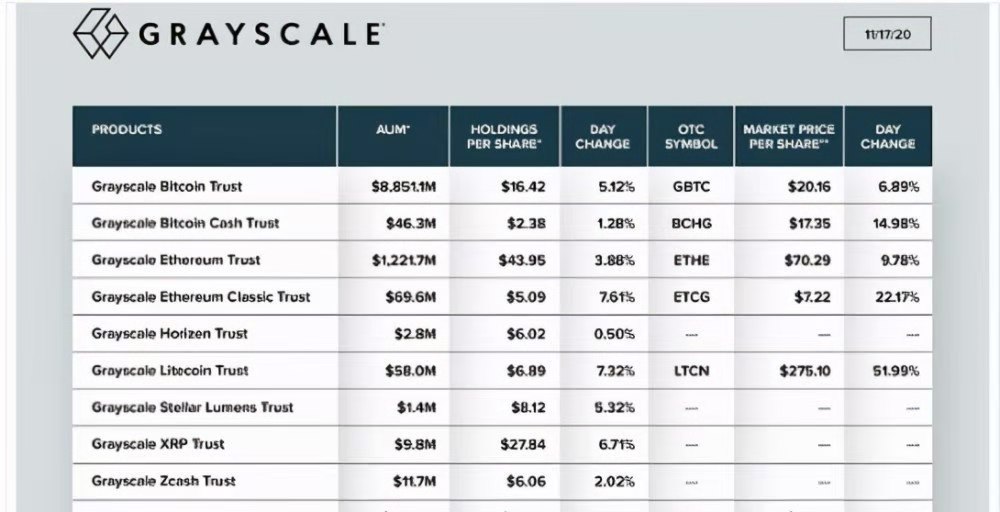
Task: Open Grayscale Horizen Trust entry
Action: [170, 333]
